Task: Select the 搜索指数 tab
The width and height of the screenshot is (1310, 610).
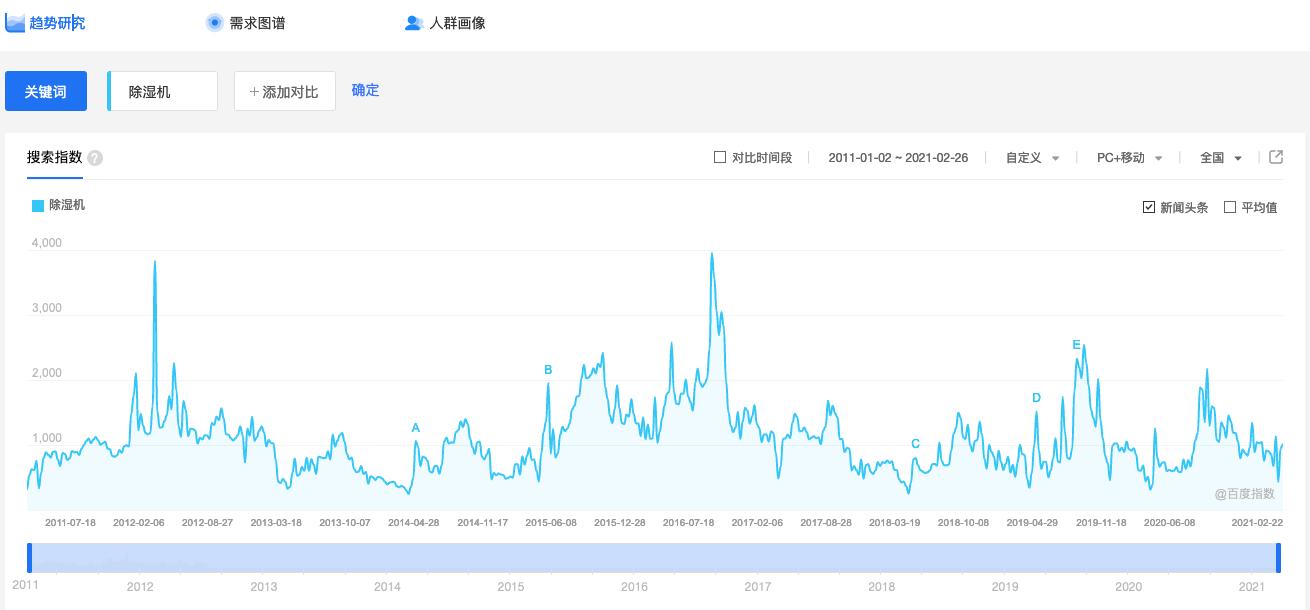Action: [54, 157]
